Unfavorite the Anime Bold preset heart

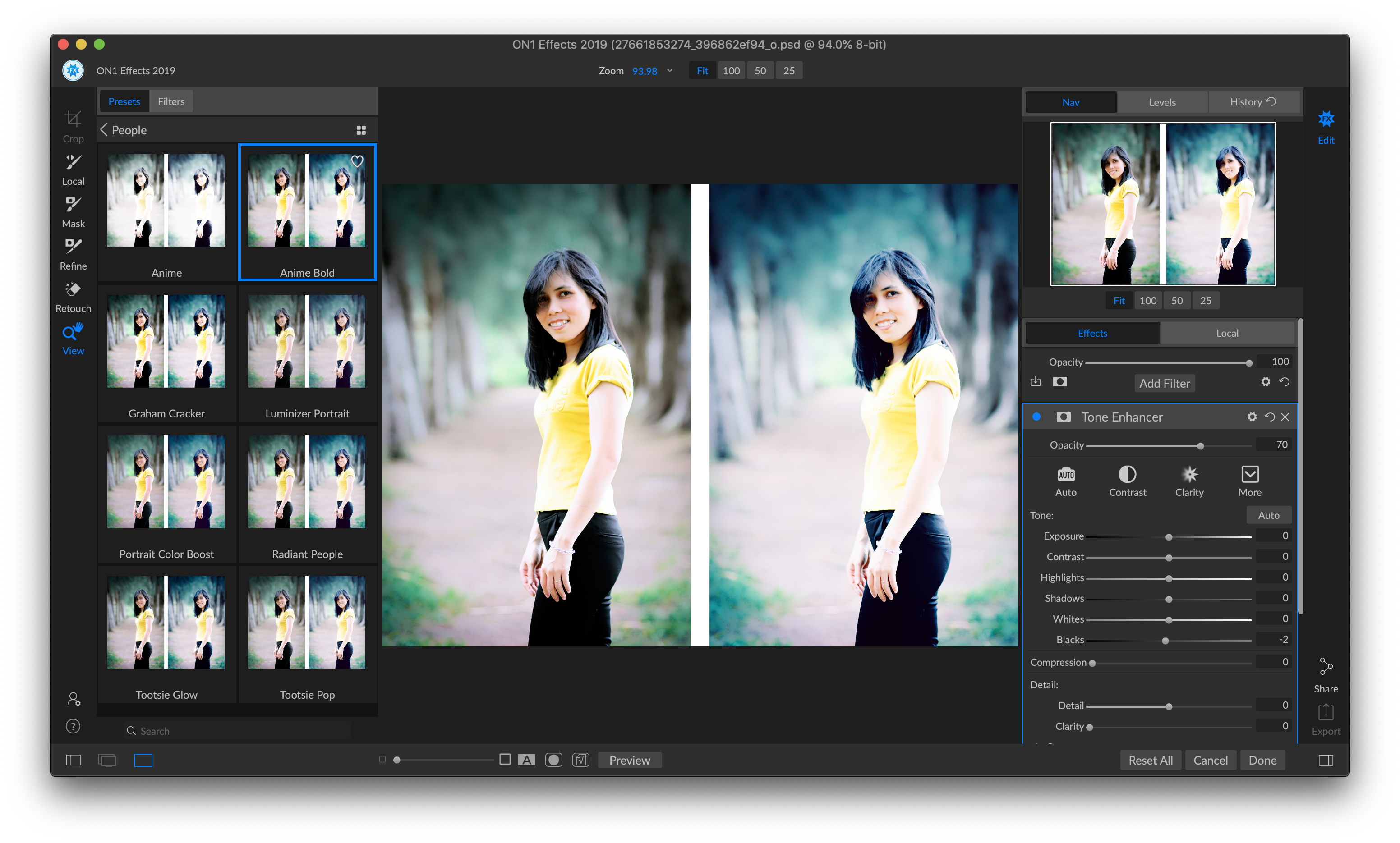click(x=357, y=161)
